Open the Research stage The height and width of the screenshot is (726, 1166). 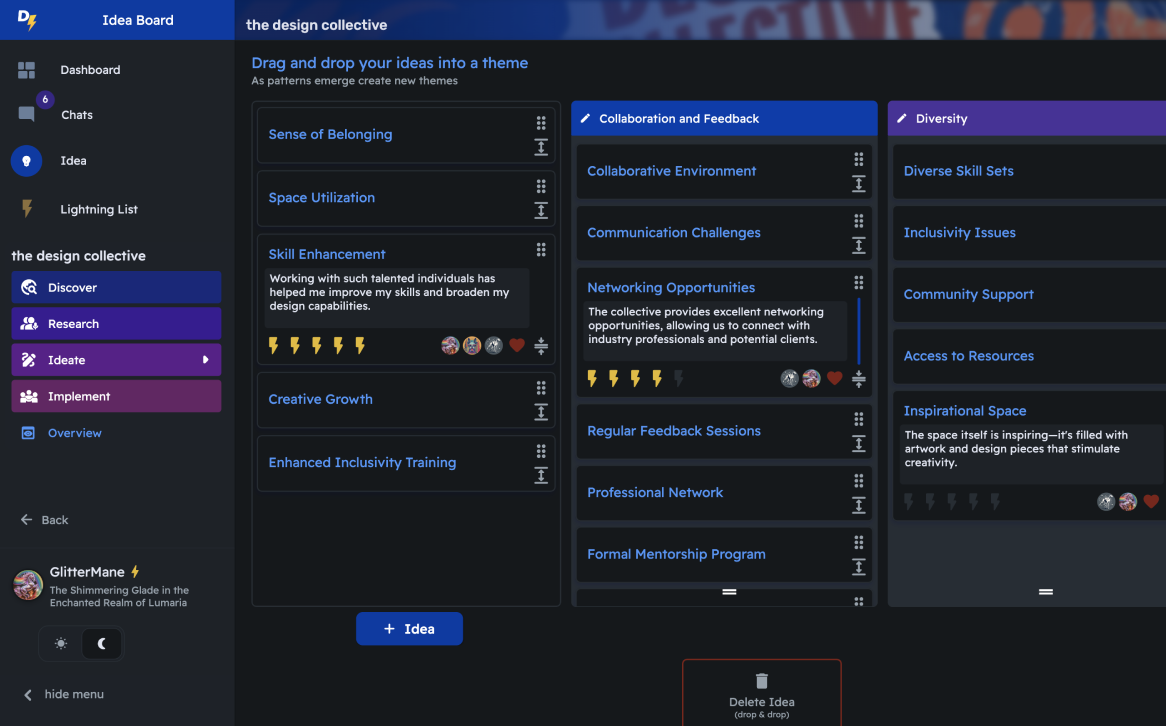coord(116,324)
